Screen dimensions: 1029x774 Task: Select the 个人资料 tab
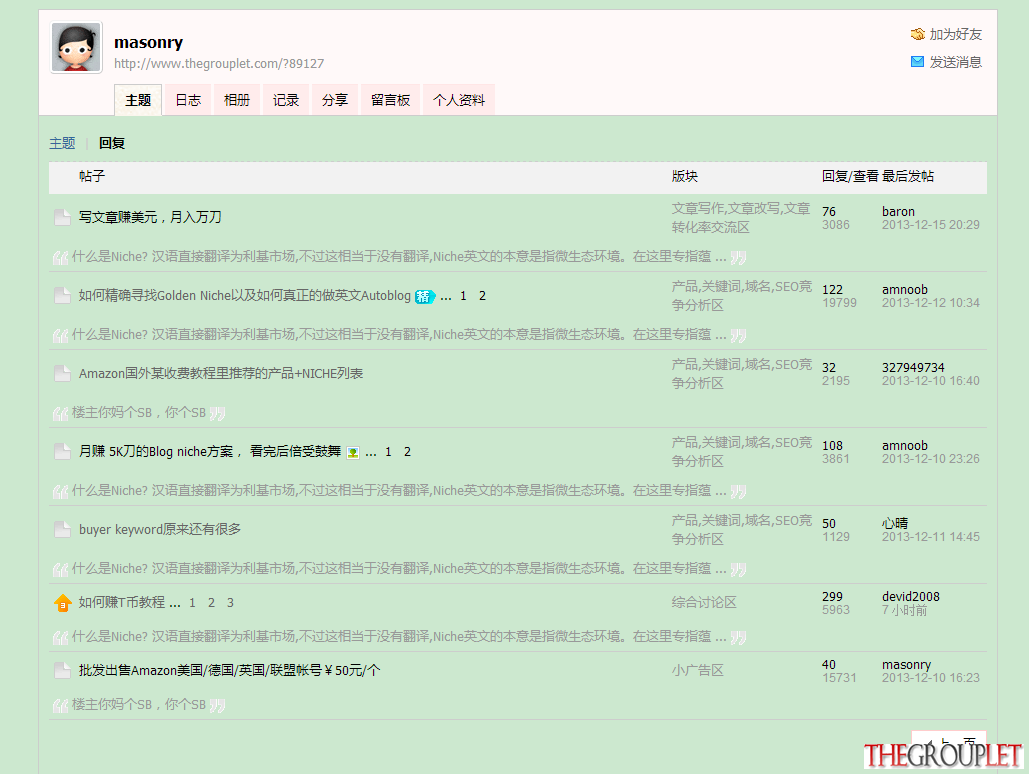pyautogui.click(x=459, y=100)
